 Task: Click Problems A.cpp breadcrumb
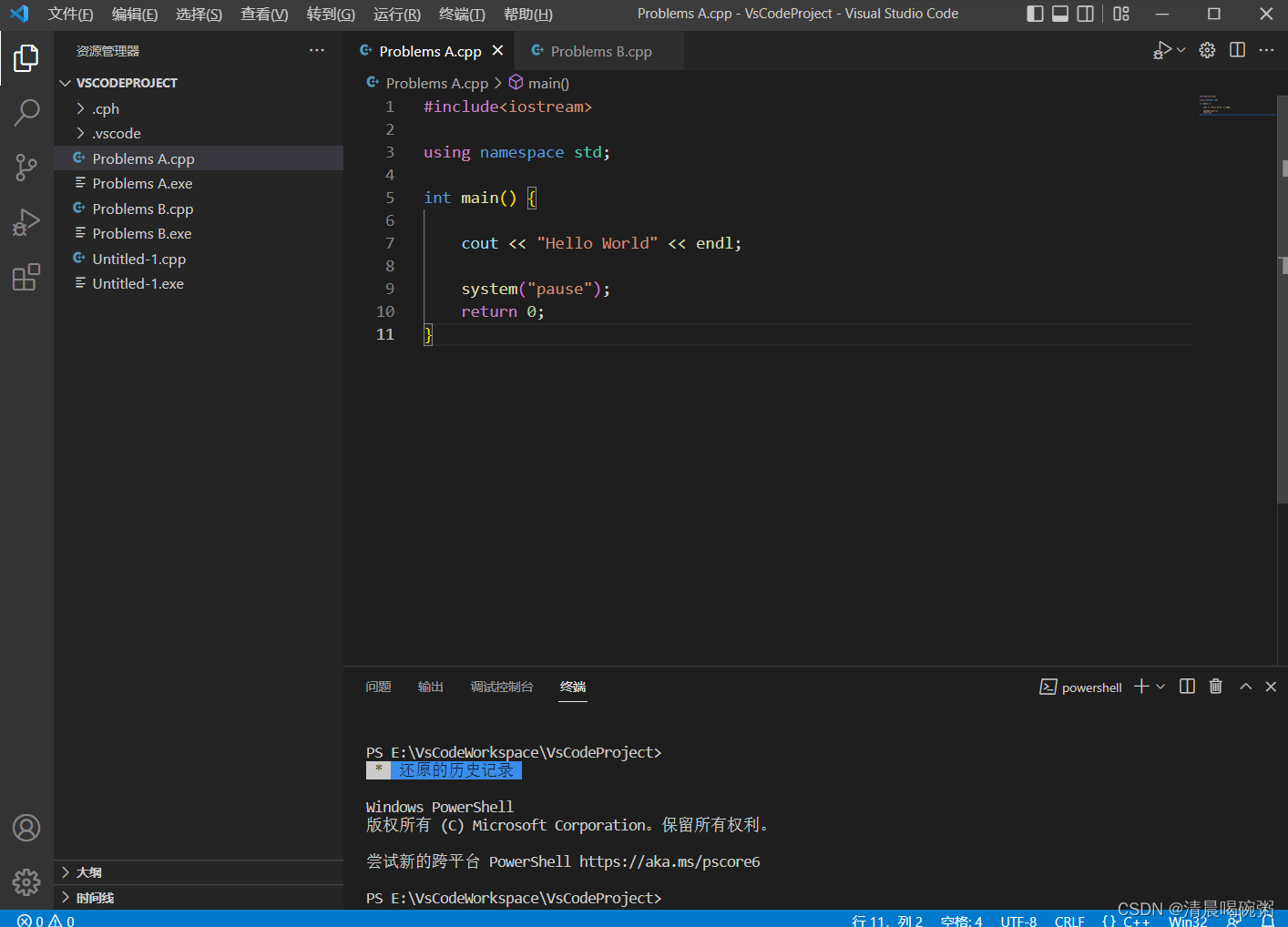pos(427,83)
